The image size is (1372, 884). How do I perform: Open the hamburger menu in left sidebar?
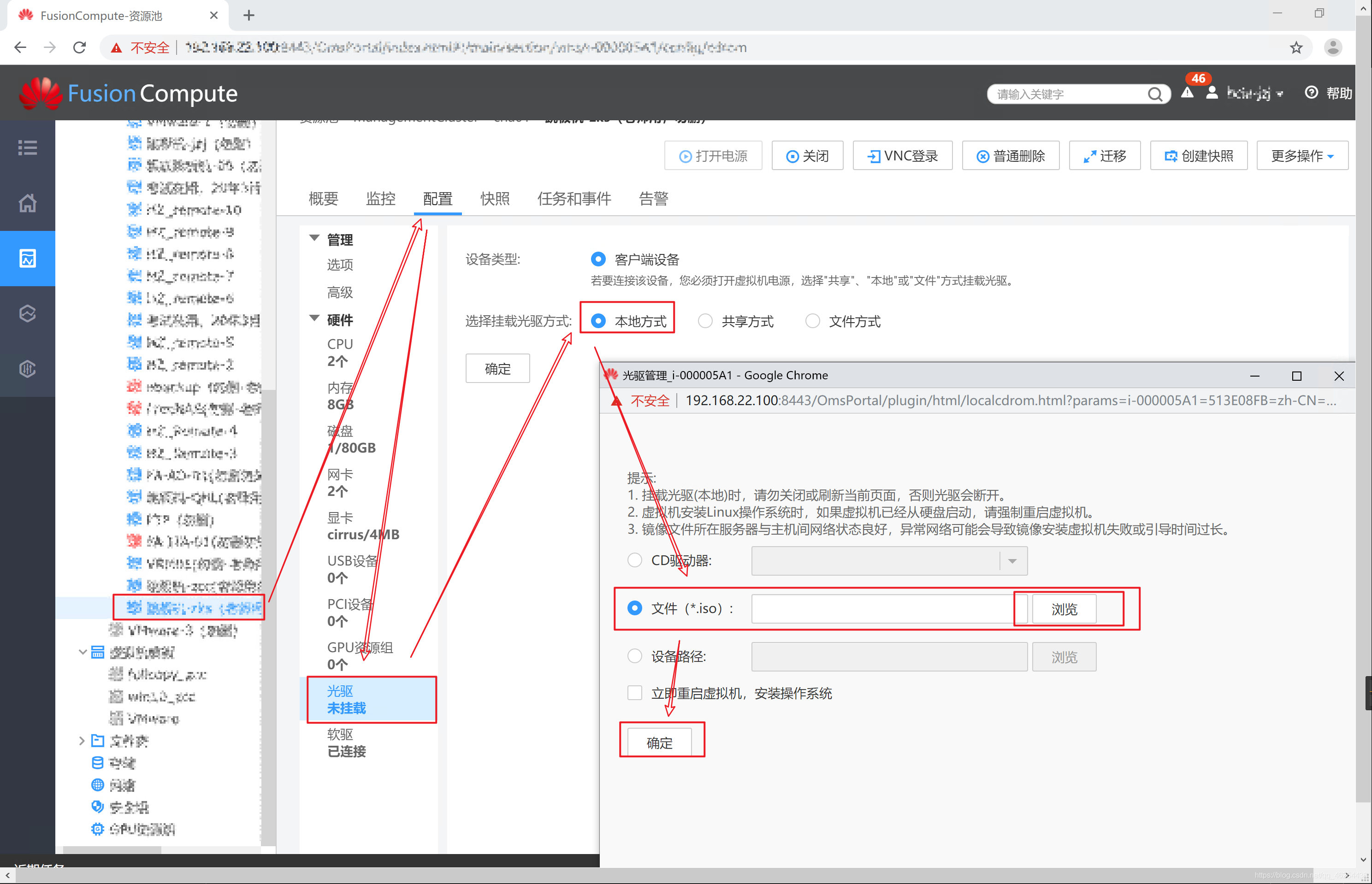[x=28, y=147]
